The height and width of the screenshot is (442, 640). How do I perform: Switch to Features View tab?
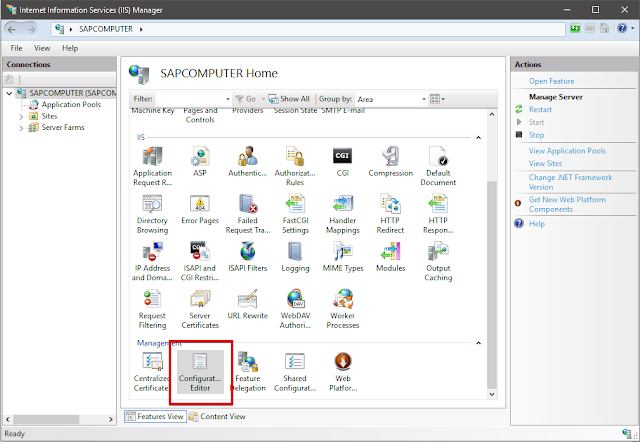[x=155, y=416]
